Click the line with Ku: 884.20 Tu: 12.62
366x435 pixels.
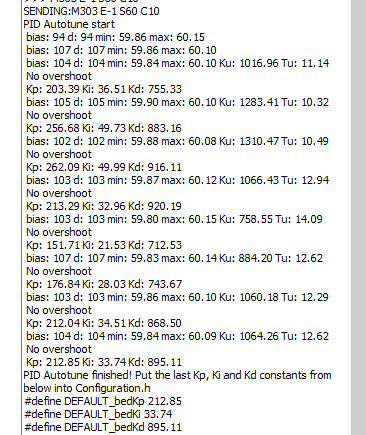coord(175,258)
